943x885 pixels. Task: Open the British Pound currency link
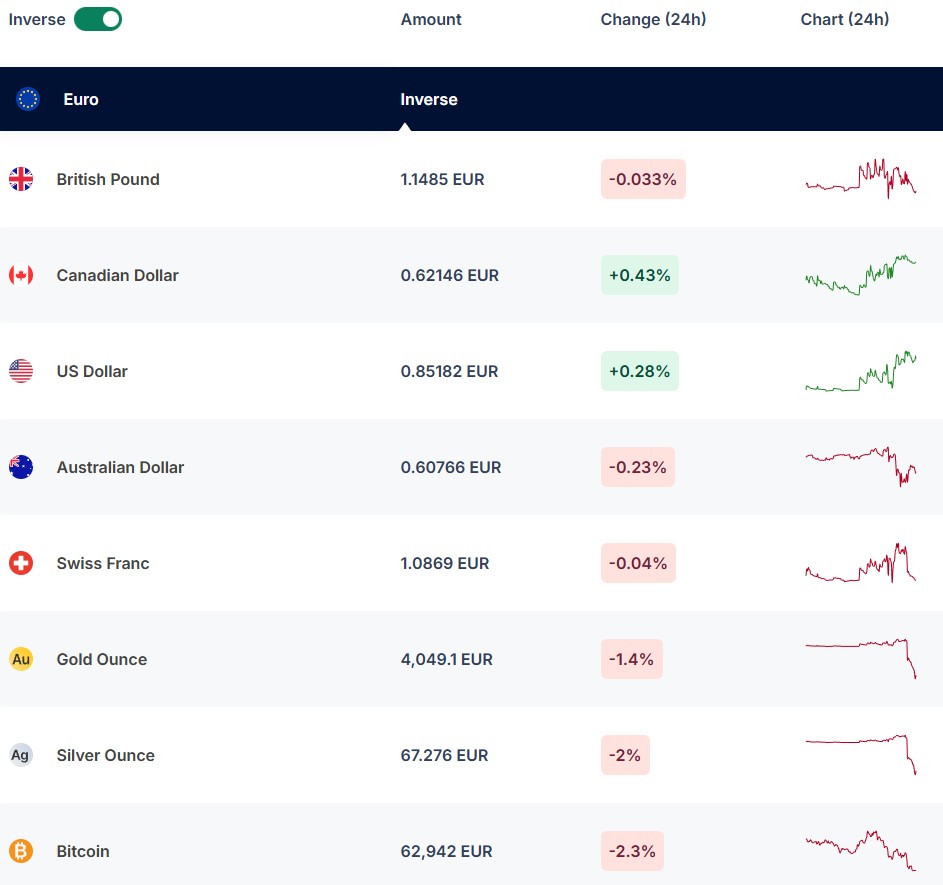coord(108,179)
